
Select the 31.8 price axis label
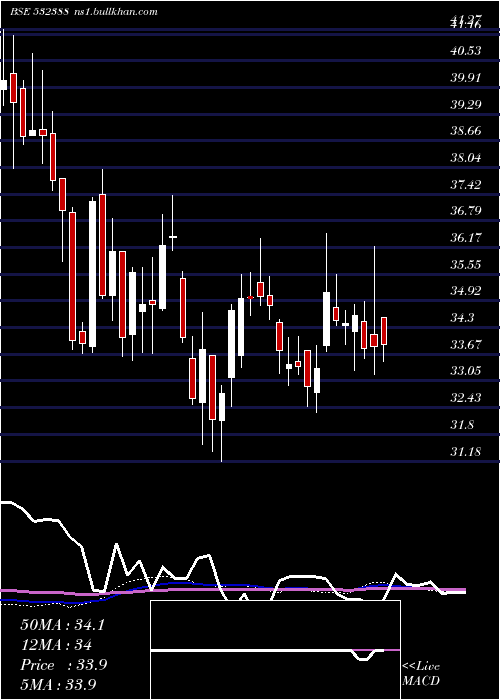[463, 425]
